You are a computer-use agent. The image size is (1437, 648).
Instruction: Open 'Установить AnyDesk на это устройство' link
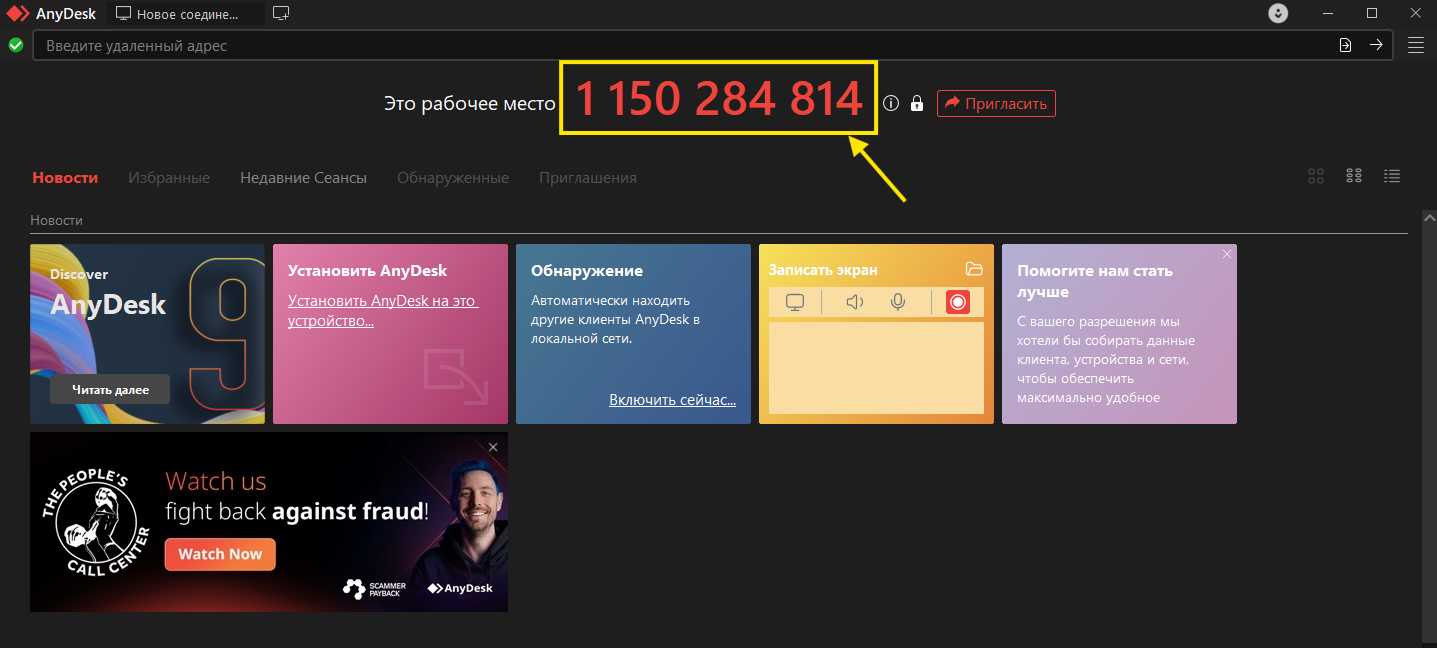pyautogui.click(x=383, y=311)
